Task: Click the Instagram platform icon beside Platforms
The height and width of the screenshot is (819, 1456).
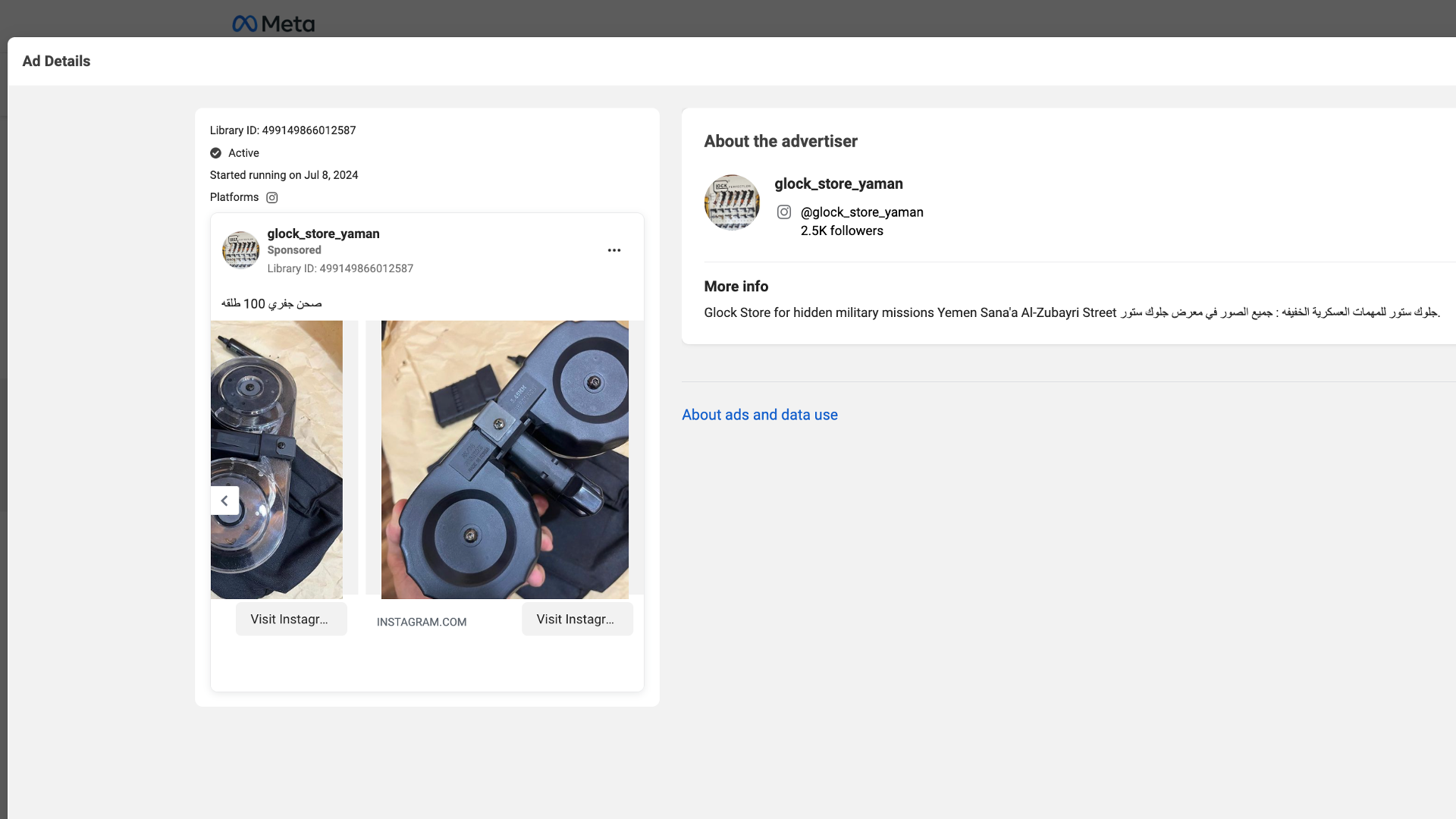Action: [272, 198]
